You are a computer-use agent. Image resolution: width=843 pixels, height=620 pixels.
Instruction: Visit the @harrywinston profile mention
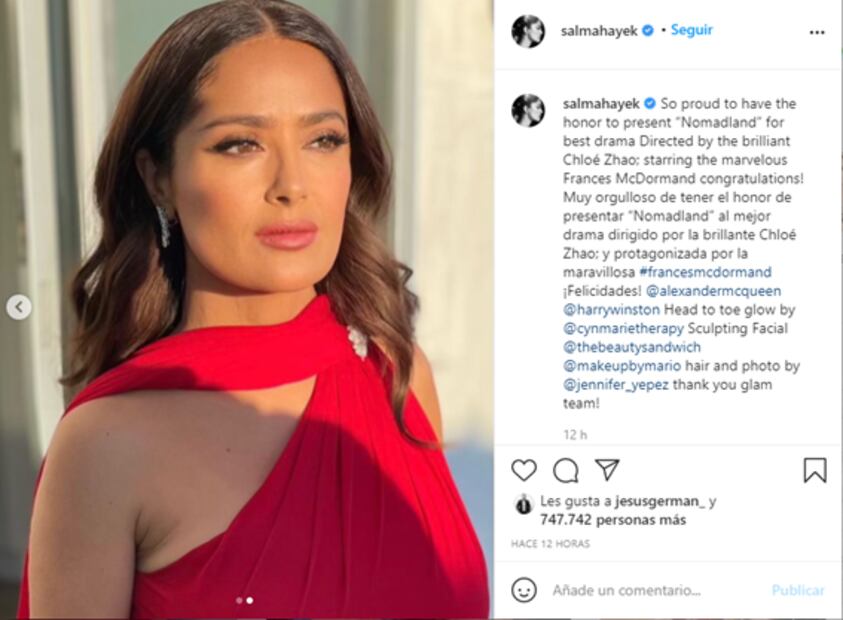coord(611,310)
